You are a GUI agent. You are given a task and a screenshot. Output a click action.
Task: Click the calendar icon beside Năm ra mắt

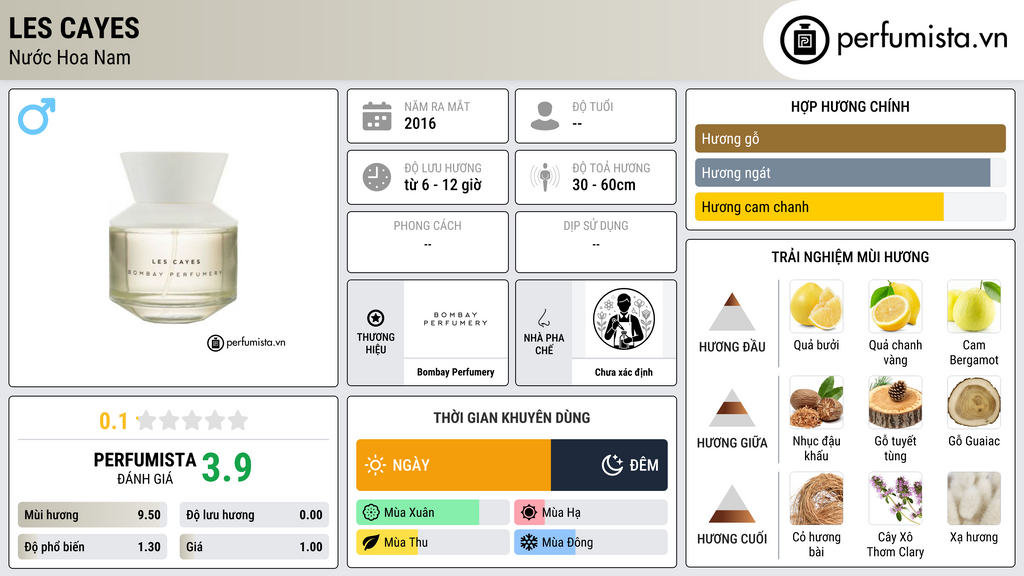377,116
